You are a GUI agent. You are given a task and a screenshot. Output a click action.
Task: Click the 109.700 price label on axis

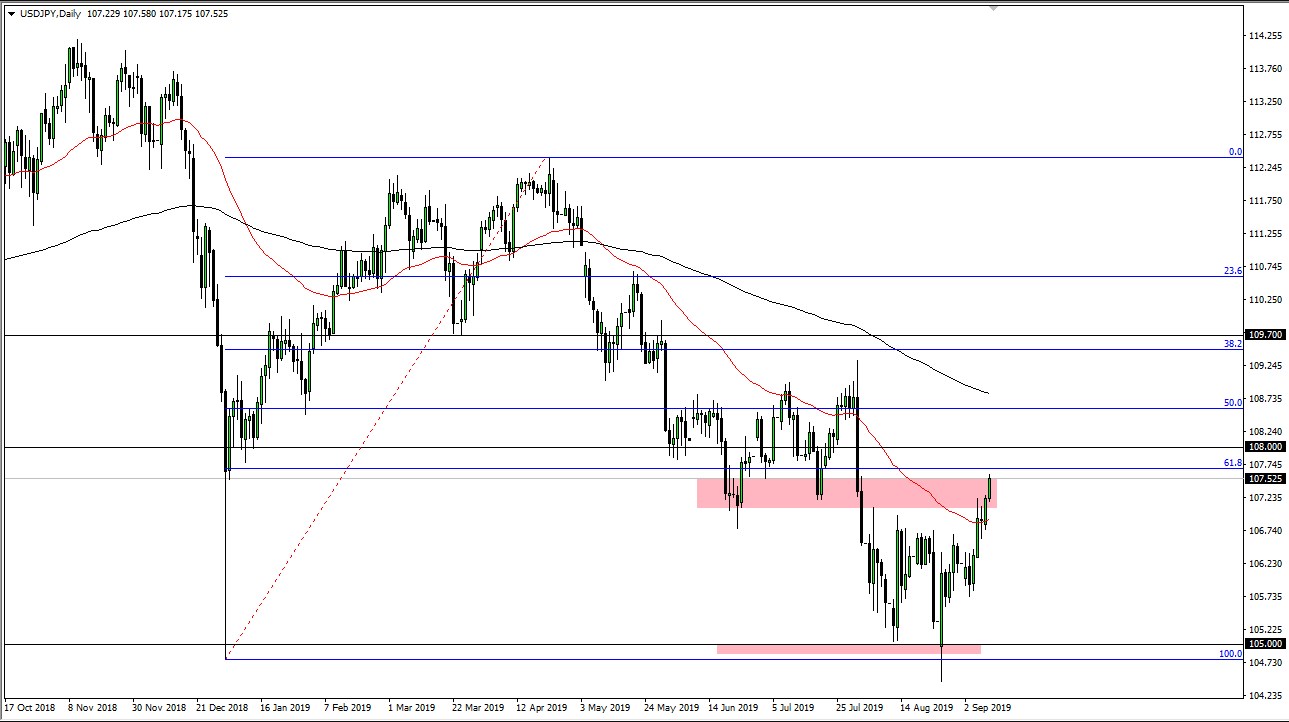(1265, 335)
